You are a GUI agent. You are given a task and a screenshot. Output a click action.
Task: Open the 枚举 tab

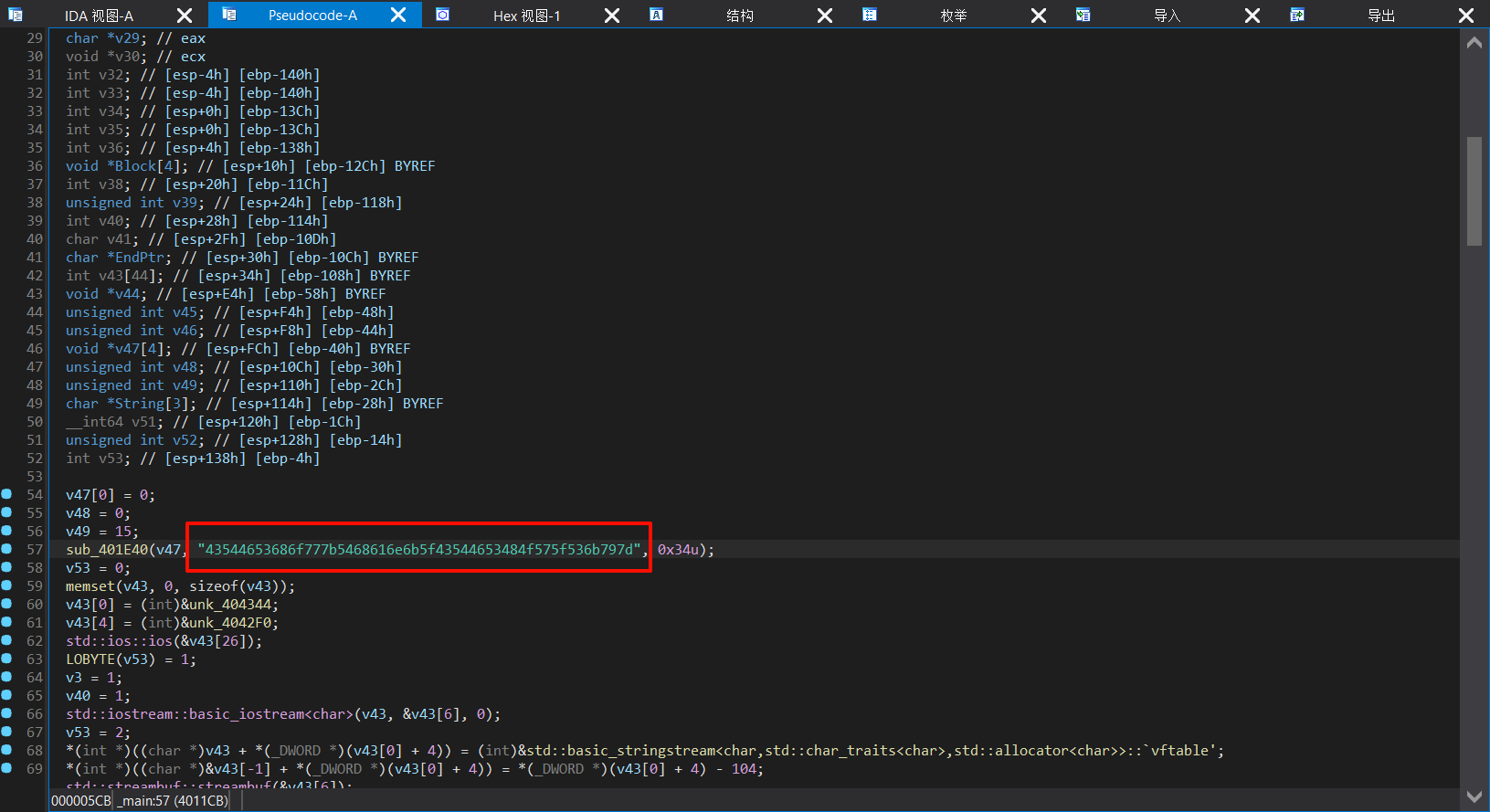coord(954,16)
